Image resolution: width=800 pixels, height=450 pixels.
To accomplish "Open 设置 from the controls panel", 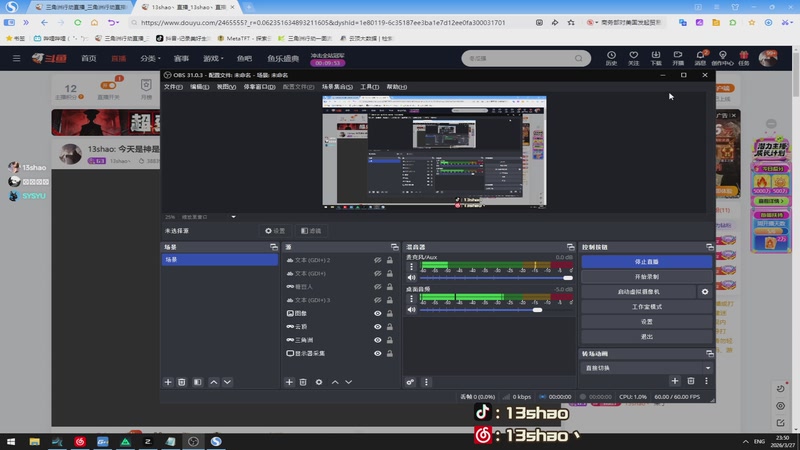I will tap(646, 322).
